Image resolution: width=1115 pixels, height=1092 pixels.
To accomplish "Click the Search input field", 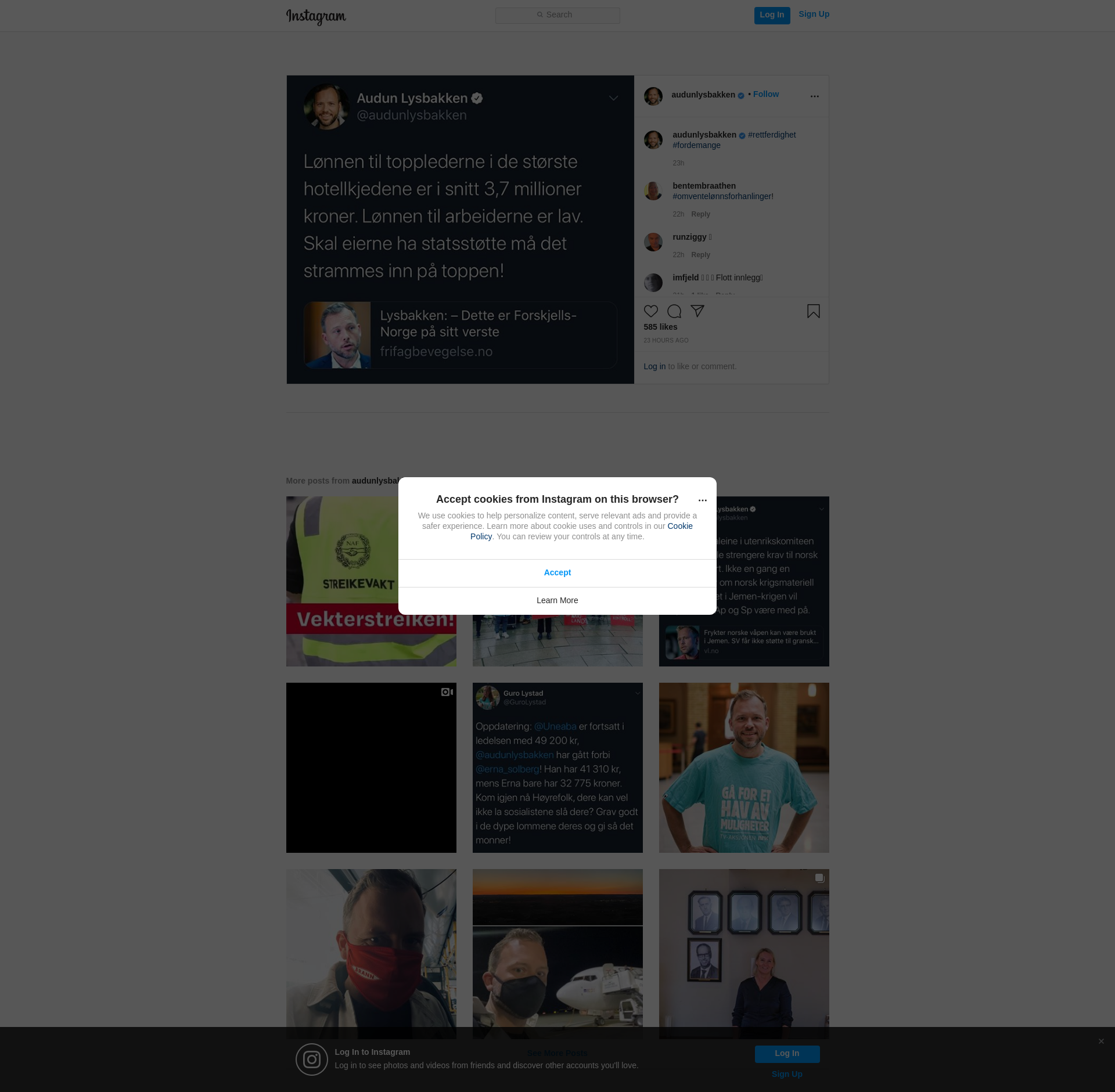I will point(557,15).
